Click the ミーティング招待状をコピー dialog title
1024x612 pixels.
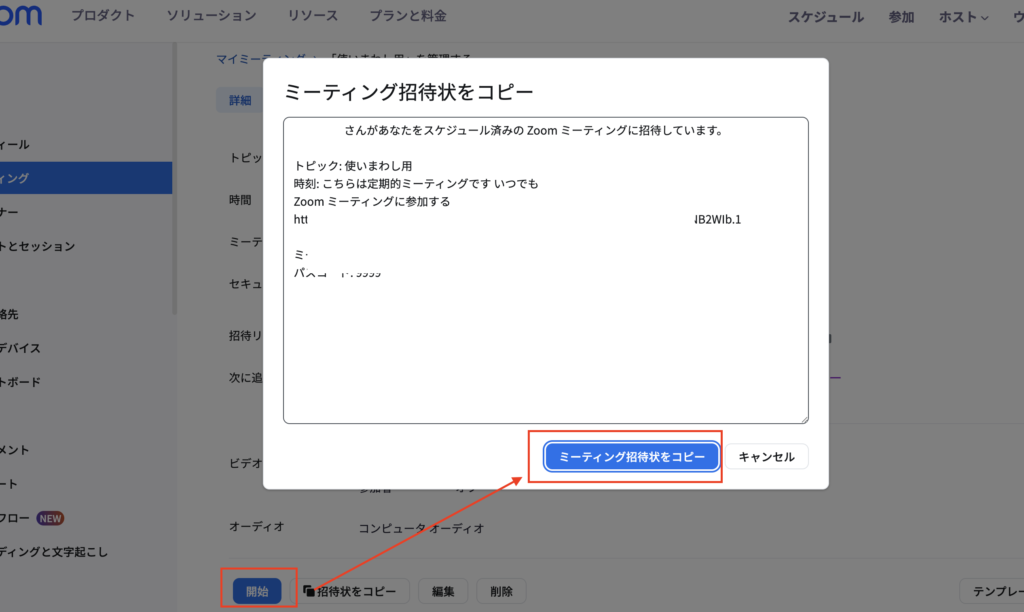click(408, 91)
